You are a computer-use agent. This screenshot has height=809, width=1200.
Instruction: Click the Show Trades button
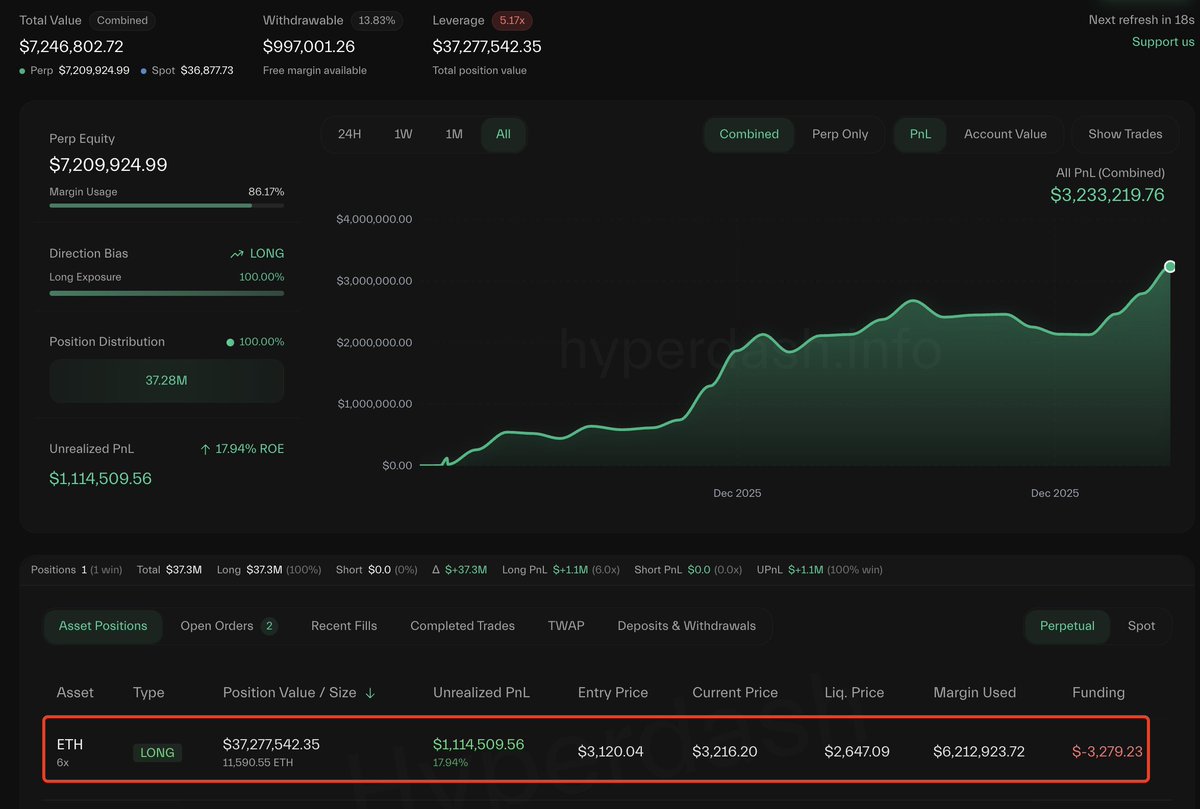point(1124,134)
